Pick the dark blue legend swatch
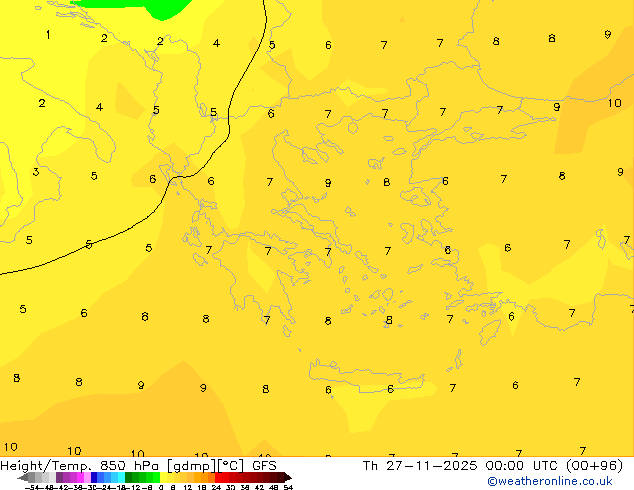 pos(94,477)
